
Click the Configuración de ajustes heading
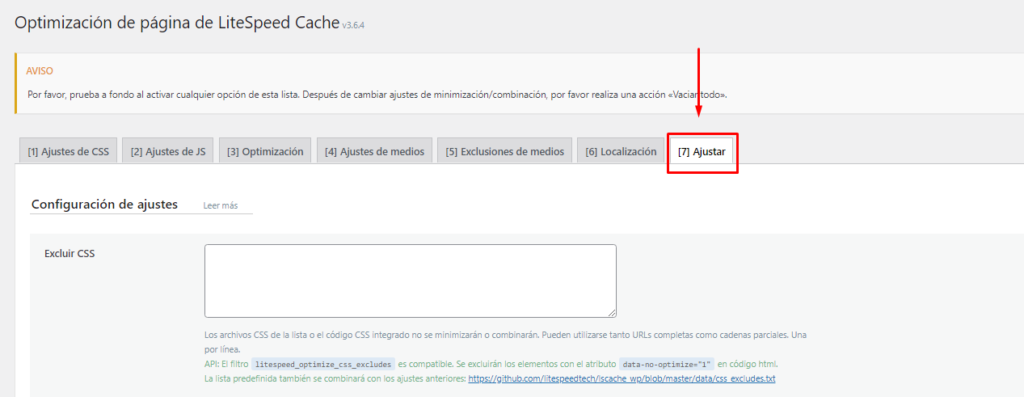click(104, 204)
